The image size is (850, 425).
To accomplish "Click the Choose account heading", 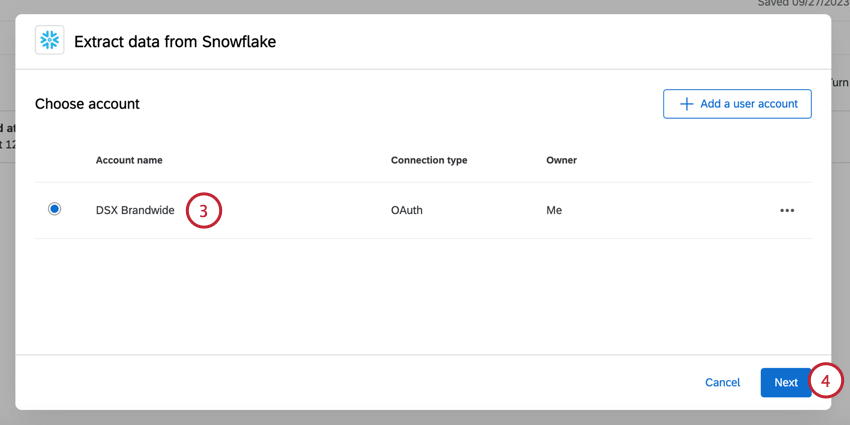I will click(87, 104).
